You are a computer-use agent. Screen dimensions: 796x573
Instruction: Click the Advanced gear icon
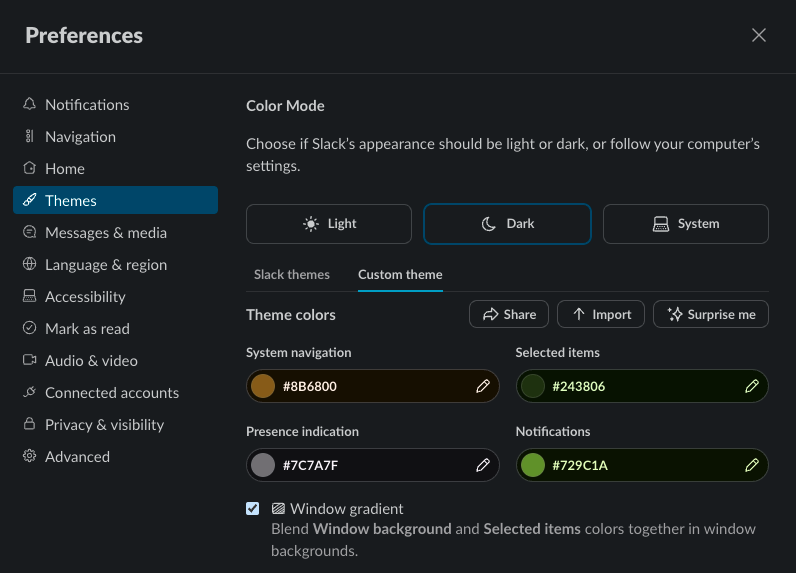pos(29,456)
